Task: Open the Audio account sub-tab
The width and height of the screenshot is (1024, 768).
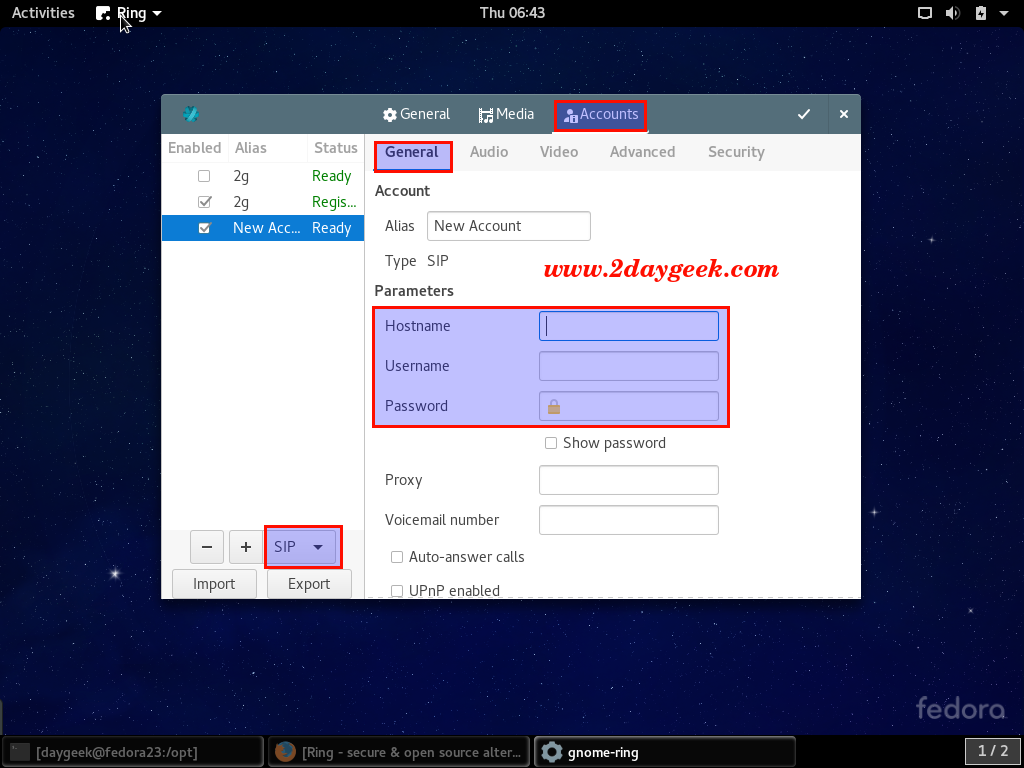Action: pos(489,152)
